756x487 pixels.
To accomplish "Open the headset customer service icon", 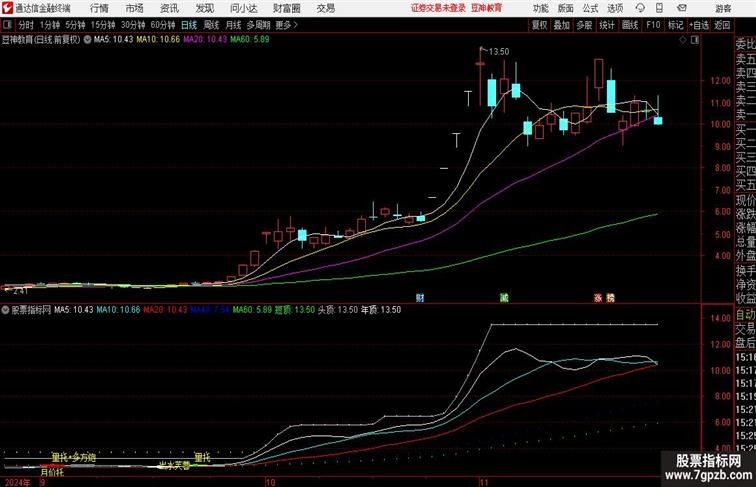I will [640, 8].
